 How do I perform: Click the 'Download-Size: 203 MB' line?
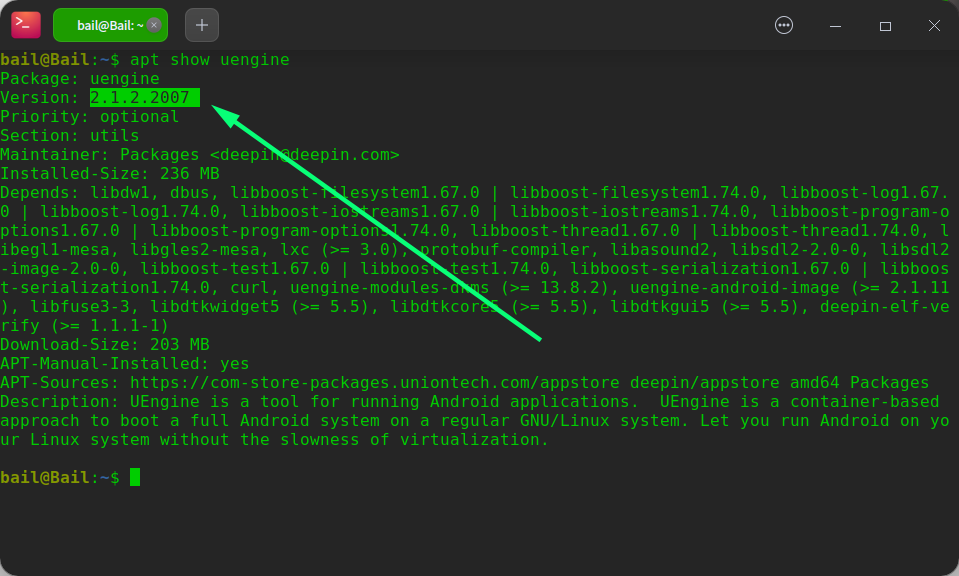tap(105, 345)
